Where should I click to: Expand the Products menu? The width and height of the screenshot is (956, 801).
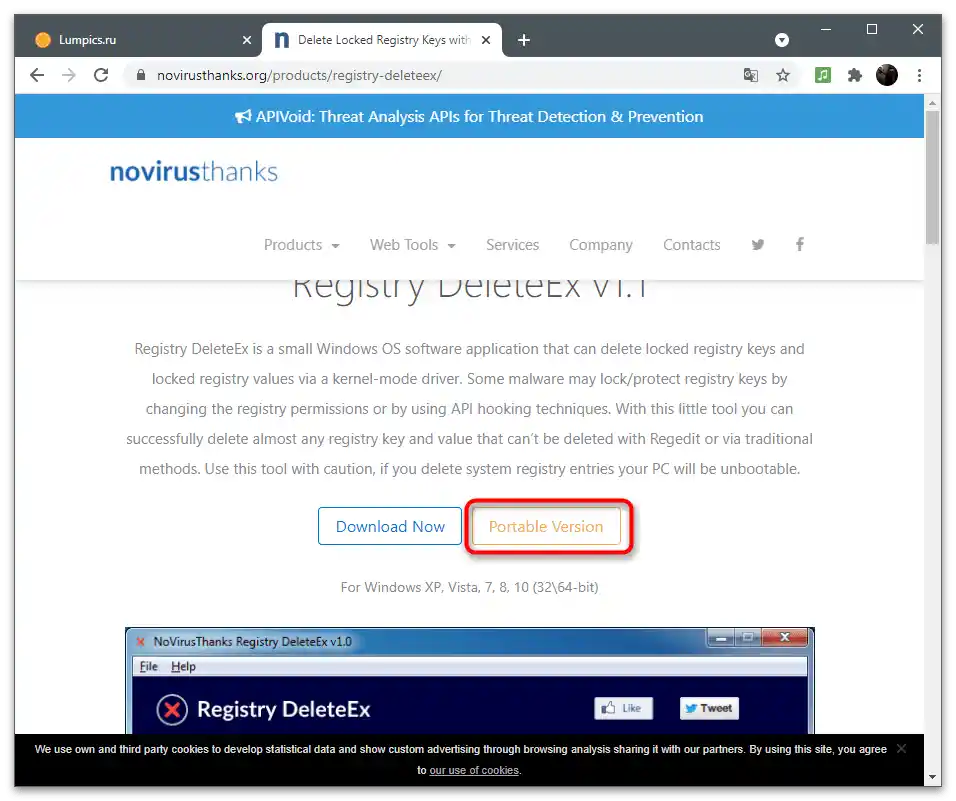point(301,245)
